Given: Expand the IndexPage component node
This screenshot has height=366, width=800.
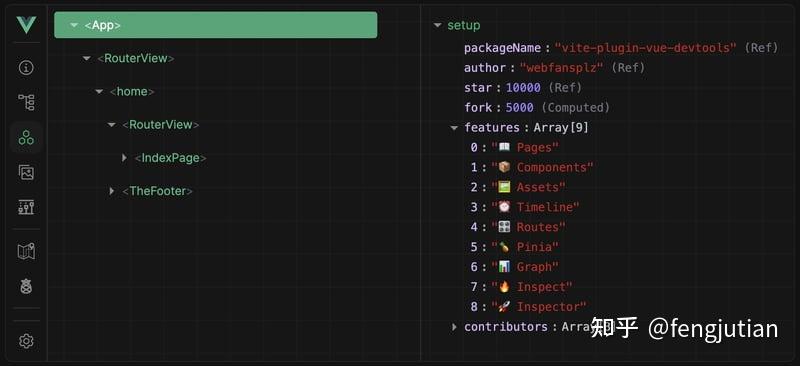Looking at the screenshot, I should pos(124,158).
